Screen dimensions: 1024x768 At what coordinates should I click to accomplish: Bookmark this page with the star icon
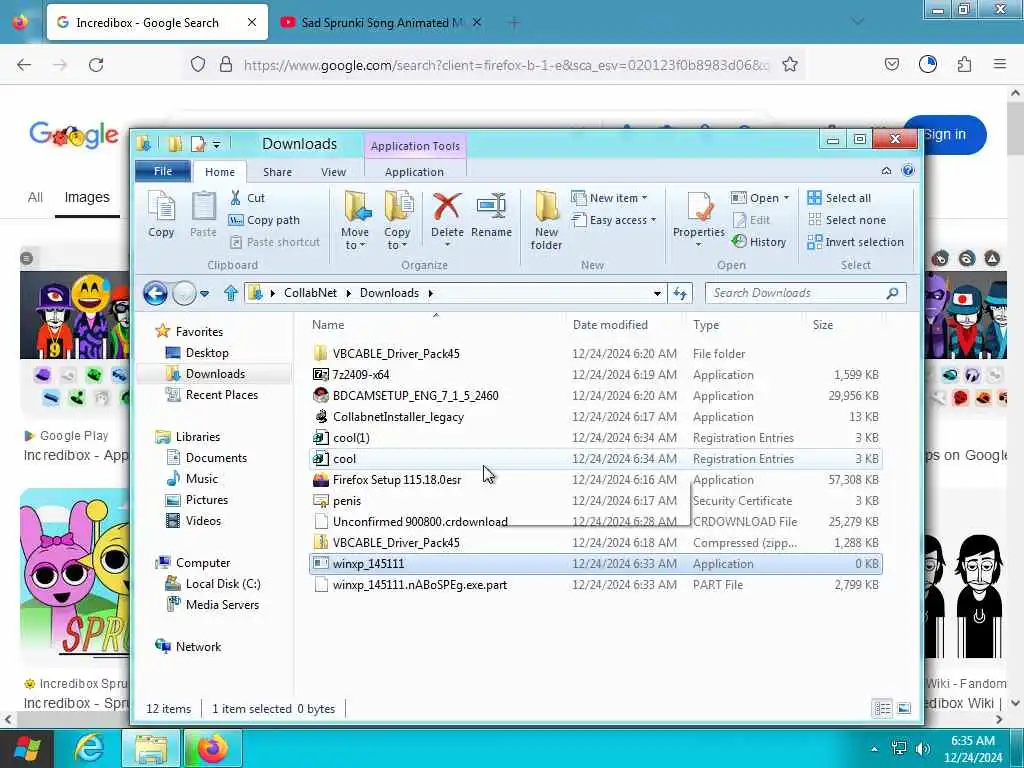790,64
